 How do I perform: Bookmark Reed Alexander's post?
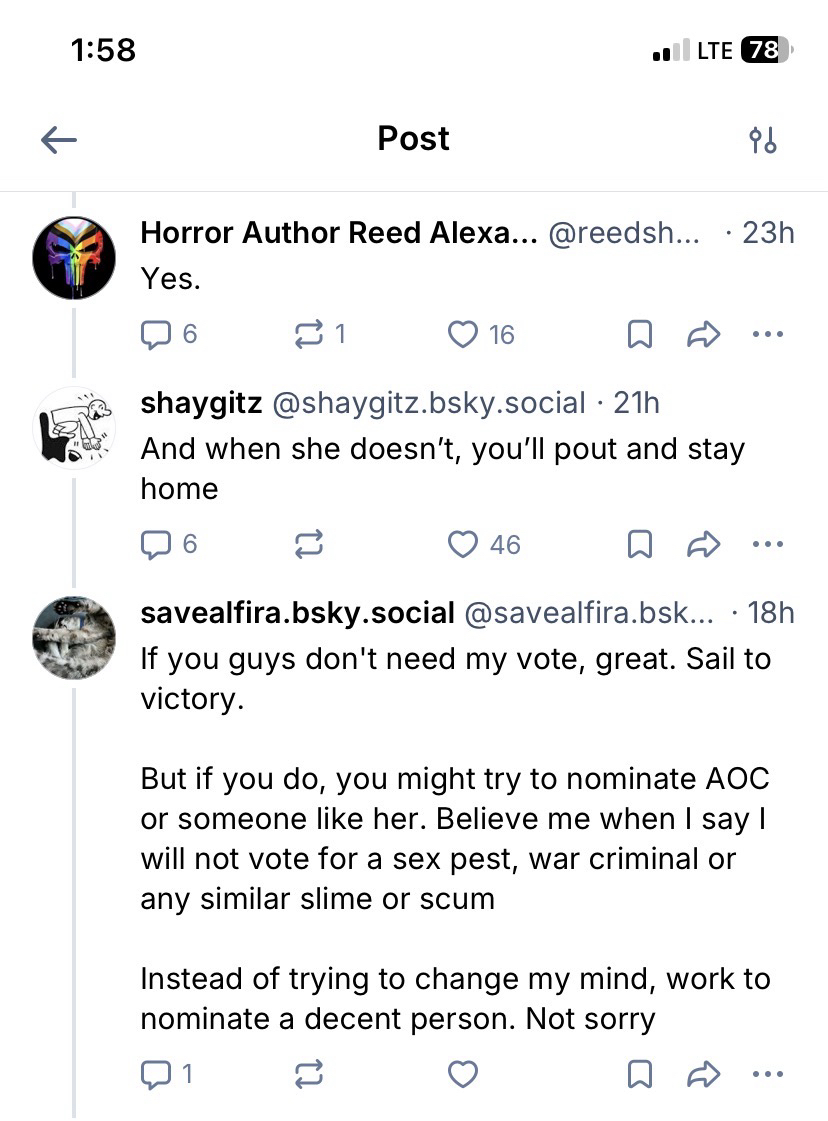[x=639, y=334]
